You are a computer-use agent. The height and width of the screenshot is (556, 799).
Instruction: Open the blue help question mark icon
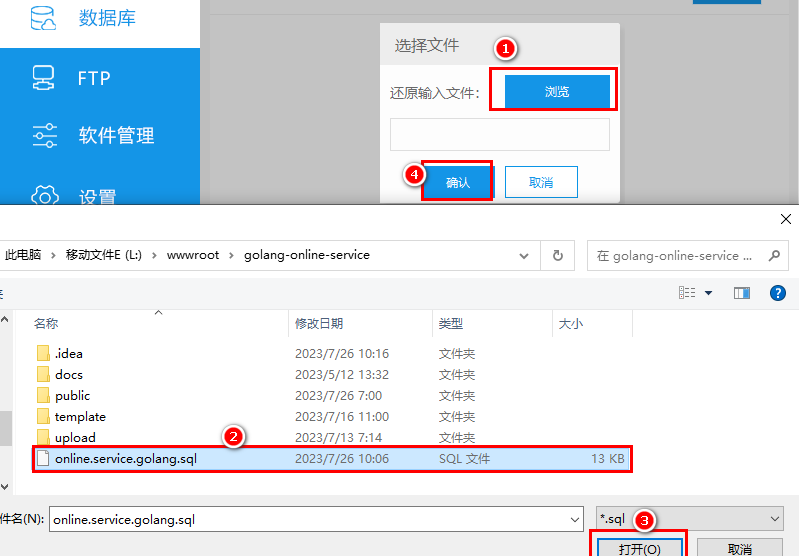pos(777,293)
